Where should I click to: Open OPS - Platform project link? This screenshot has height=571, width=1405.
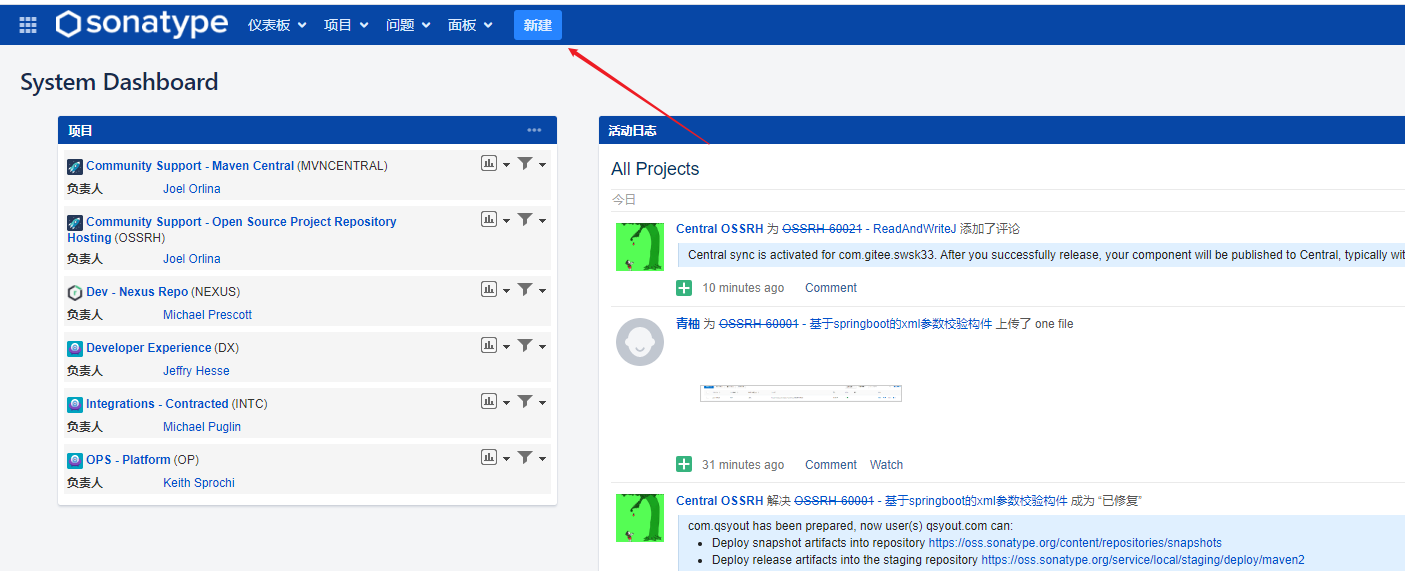click(x=128, y=460)
